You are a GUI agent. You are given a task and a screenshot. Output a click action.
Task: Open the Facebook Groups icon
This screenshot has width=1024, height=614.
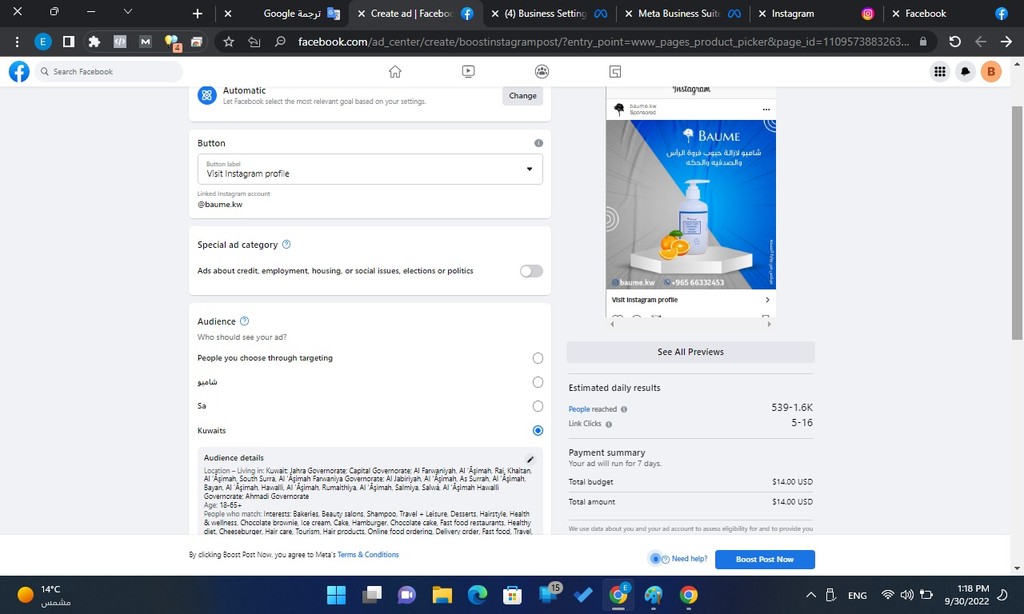click(x=541, y=71)
